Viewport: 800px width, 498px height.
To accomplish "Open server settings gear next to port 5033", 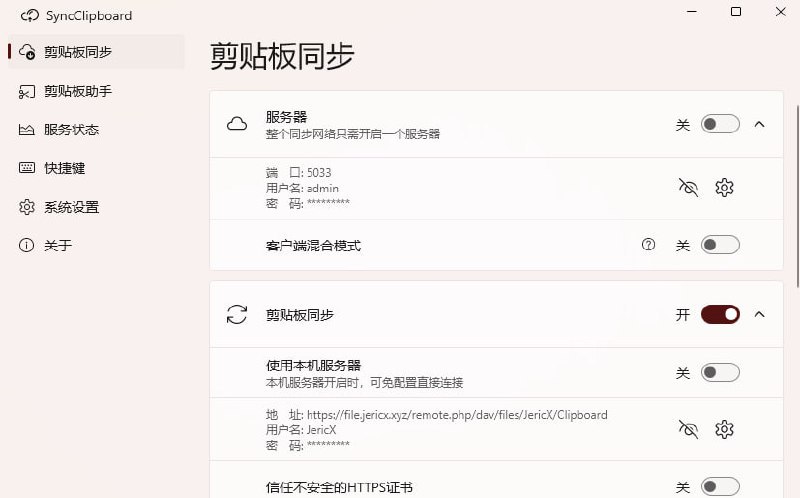I will pos(724,188).
